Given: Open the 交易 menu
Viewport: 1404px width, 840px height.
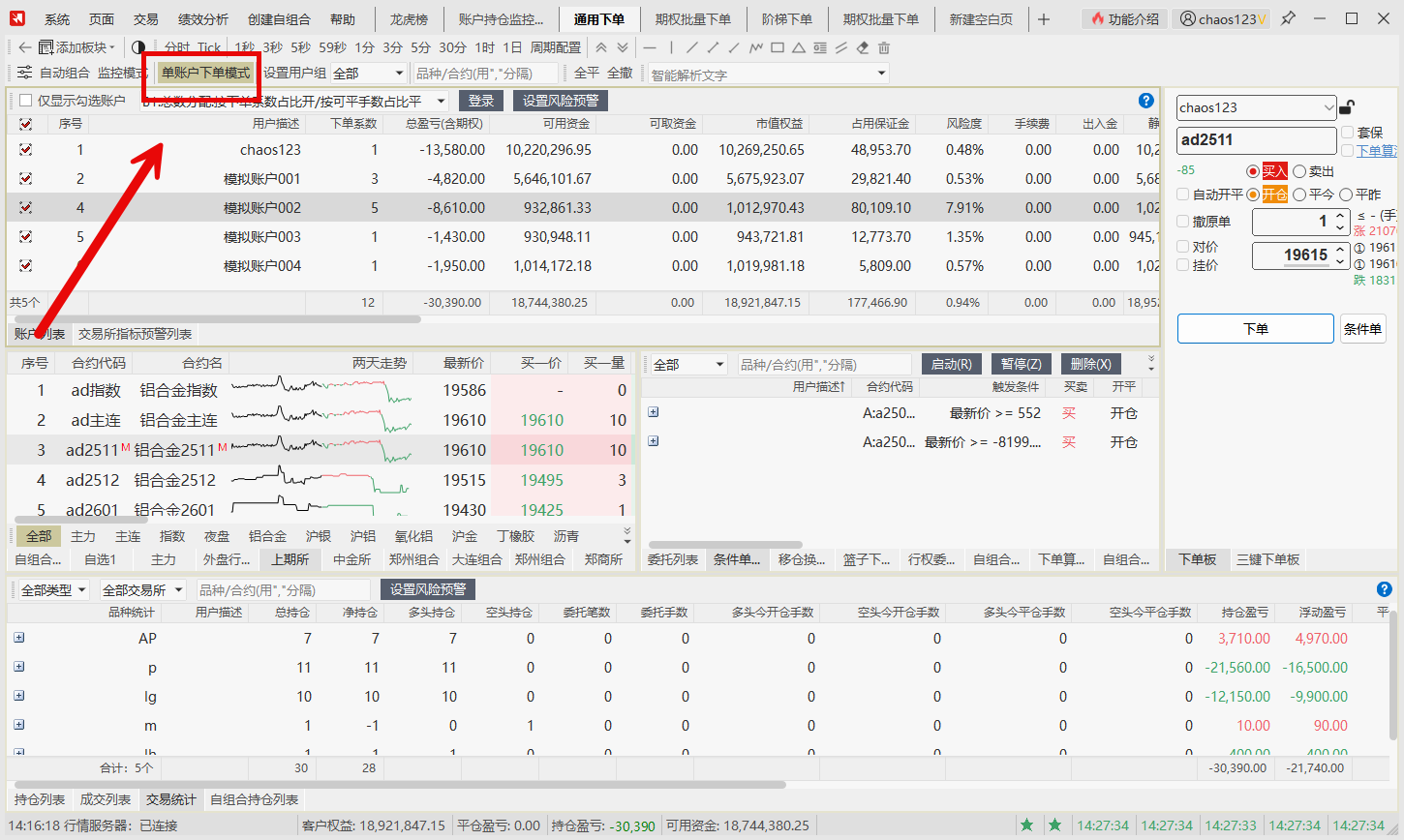Looking at the screenshot, I should click(146, 19).
